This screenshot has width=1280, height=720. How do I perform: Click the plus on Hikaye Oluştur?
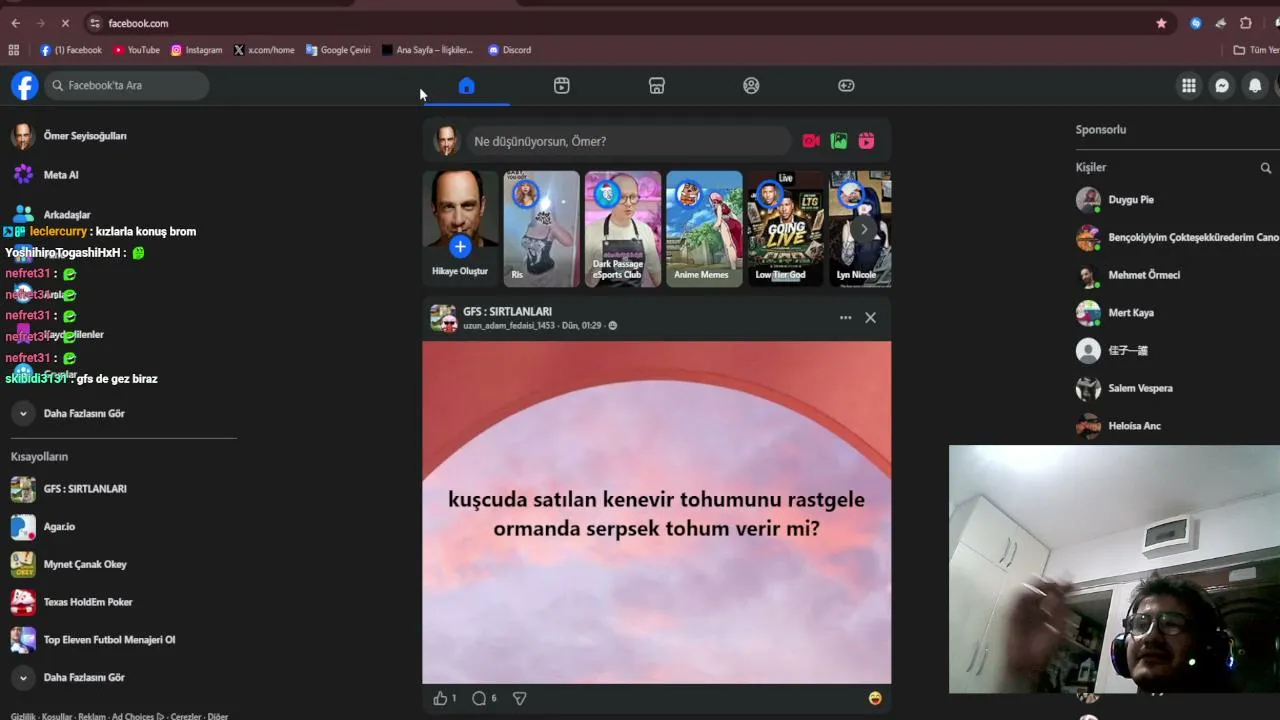pyautogui.click(x=460, y=246)
